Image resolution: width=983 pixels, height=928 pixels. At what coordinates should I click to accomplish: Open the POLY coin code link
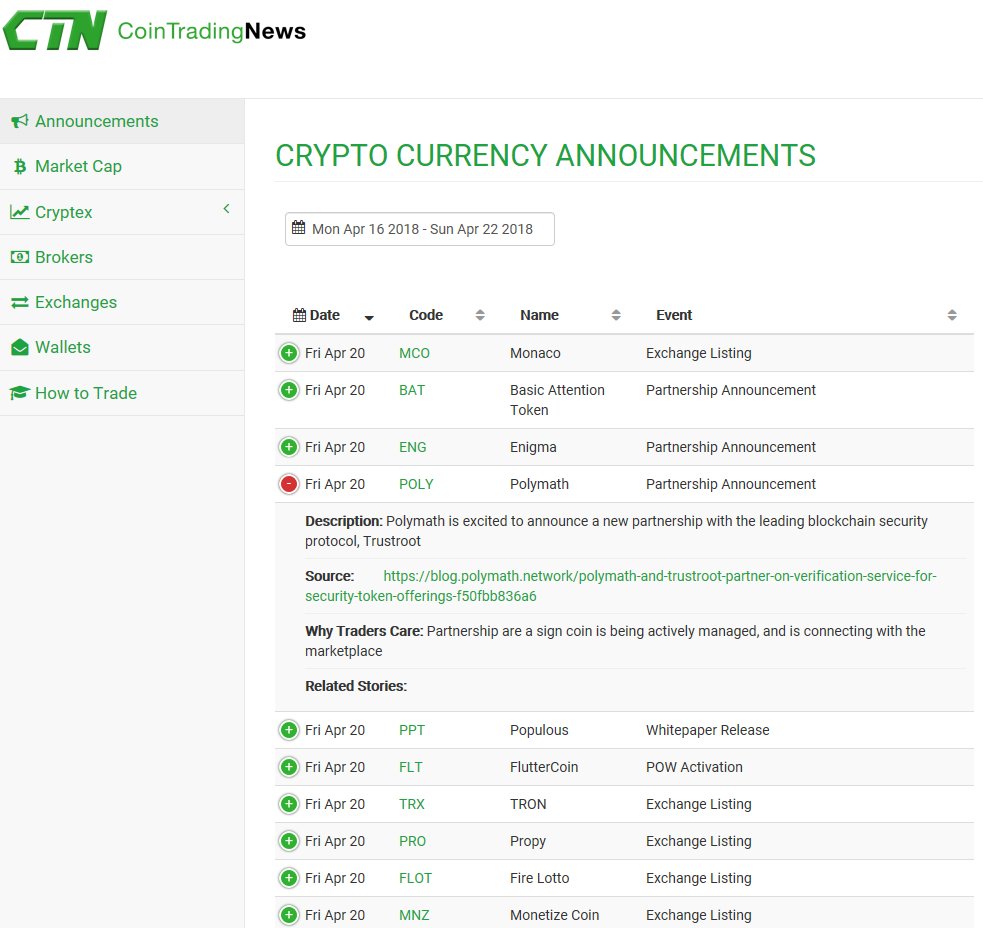pyautogui.click(x=416, y=484)
